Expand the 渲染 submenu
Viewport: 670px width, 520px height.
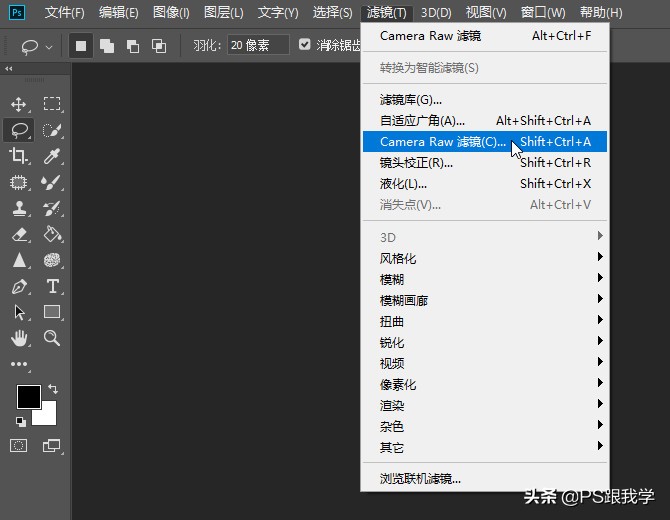pyautogui.click(x=485, y=405)
